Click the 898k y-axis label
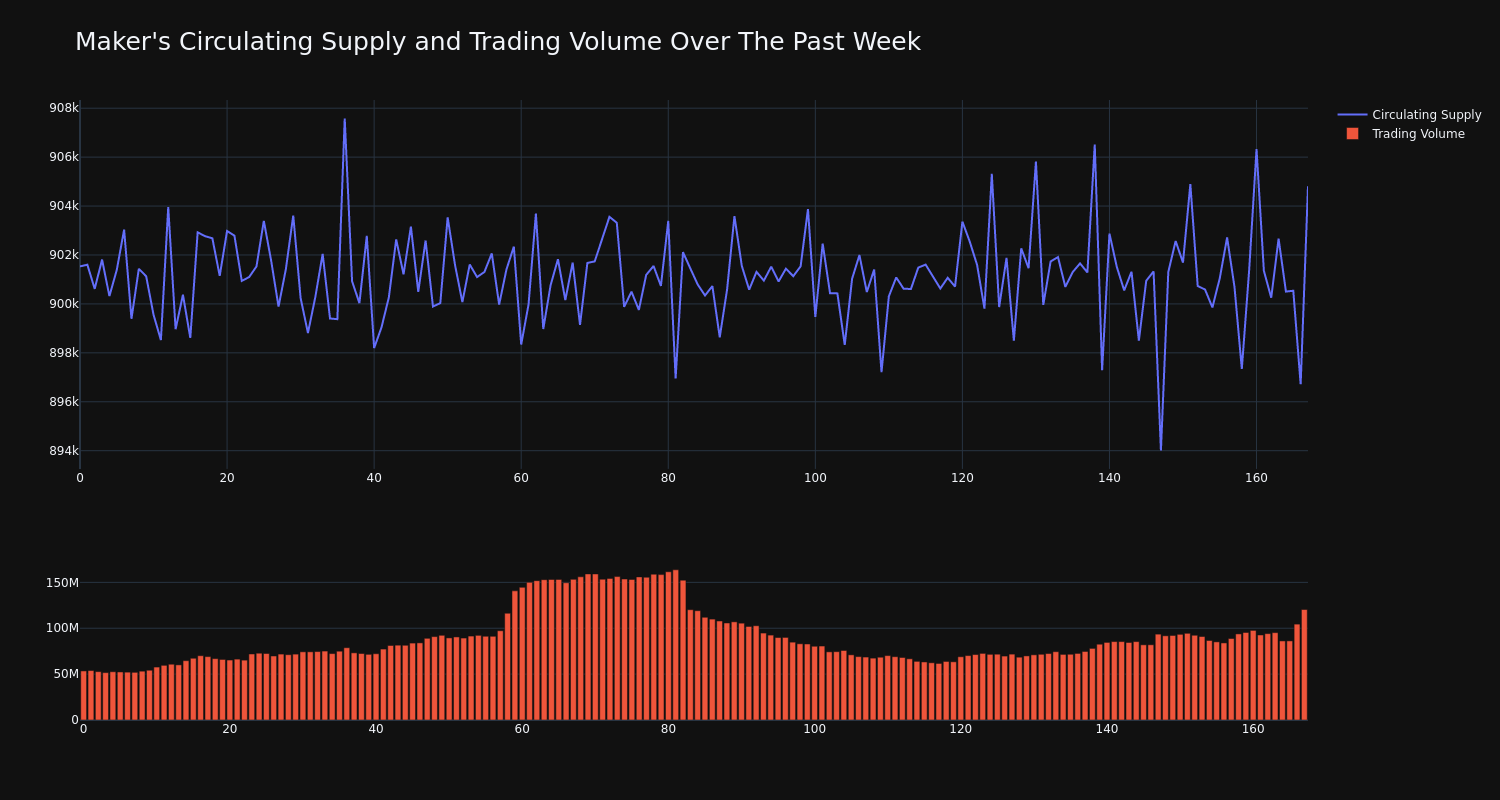 point(64,353)
